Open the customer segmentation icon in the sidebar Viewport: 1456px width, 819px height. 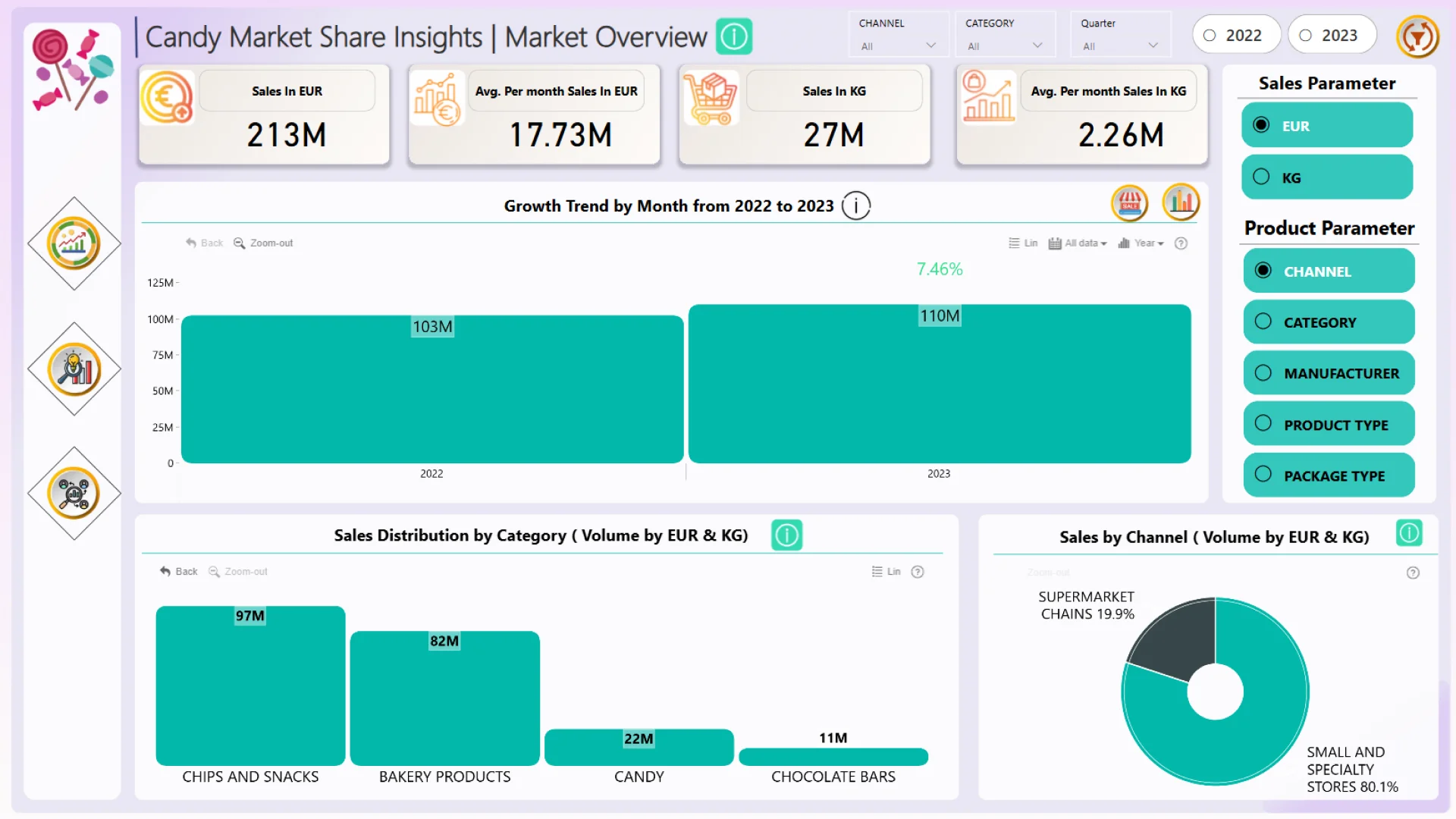pyautogui.click(x=74, y=494)
